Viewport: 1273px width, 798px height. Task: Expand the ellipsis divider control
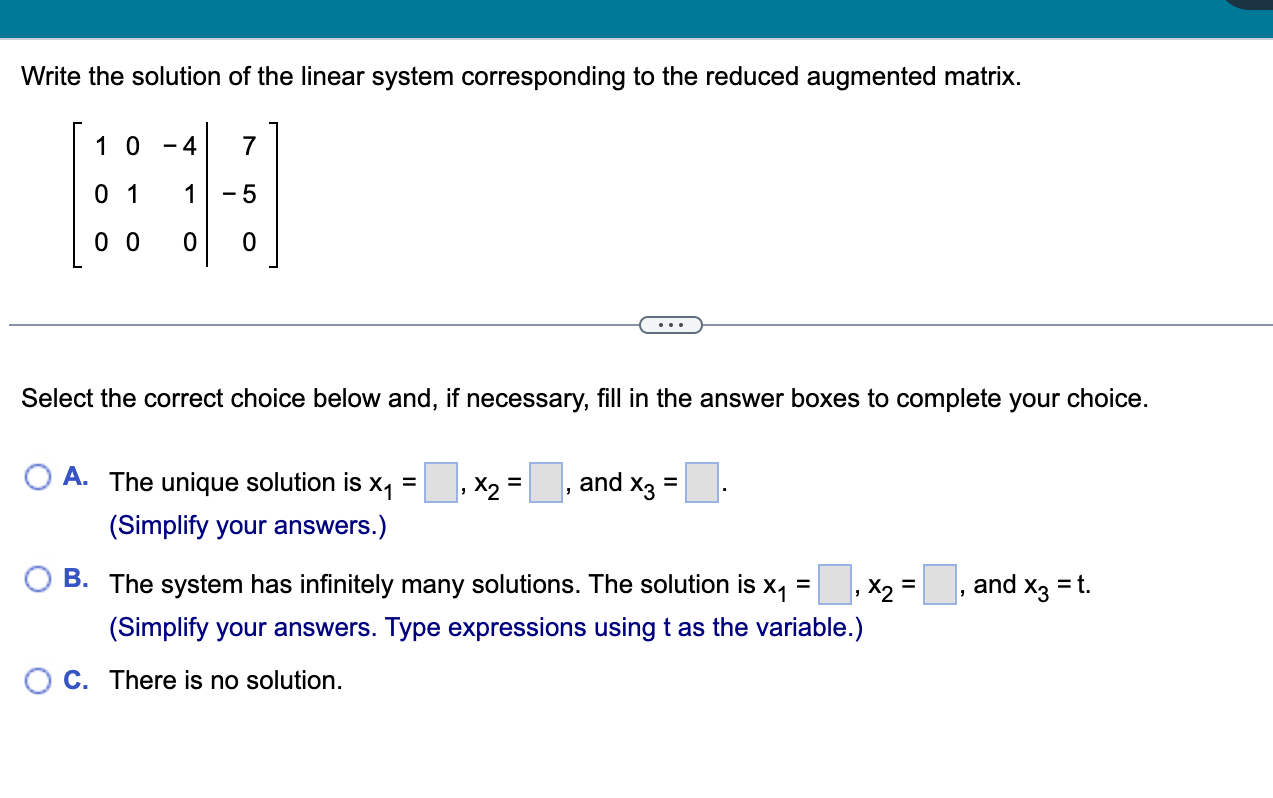(x=671, y=324)
